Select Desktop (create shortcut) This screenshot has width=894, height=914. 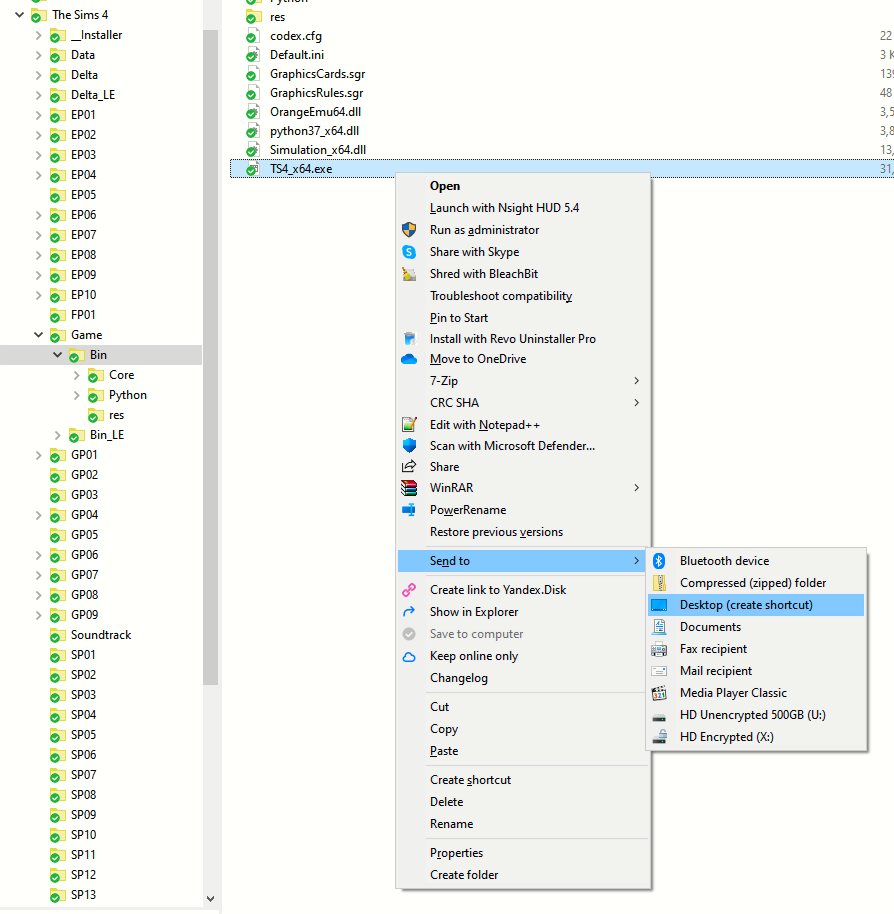pos(746,605)
